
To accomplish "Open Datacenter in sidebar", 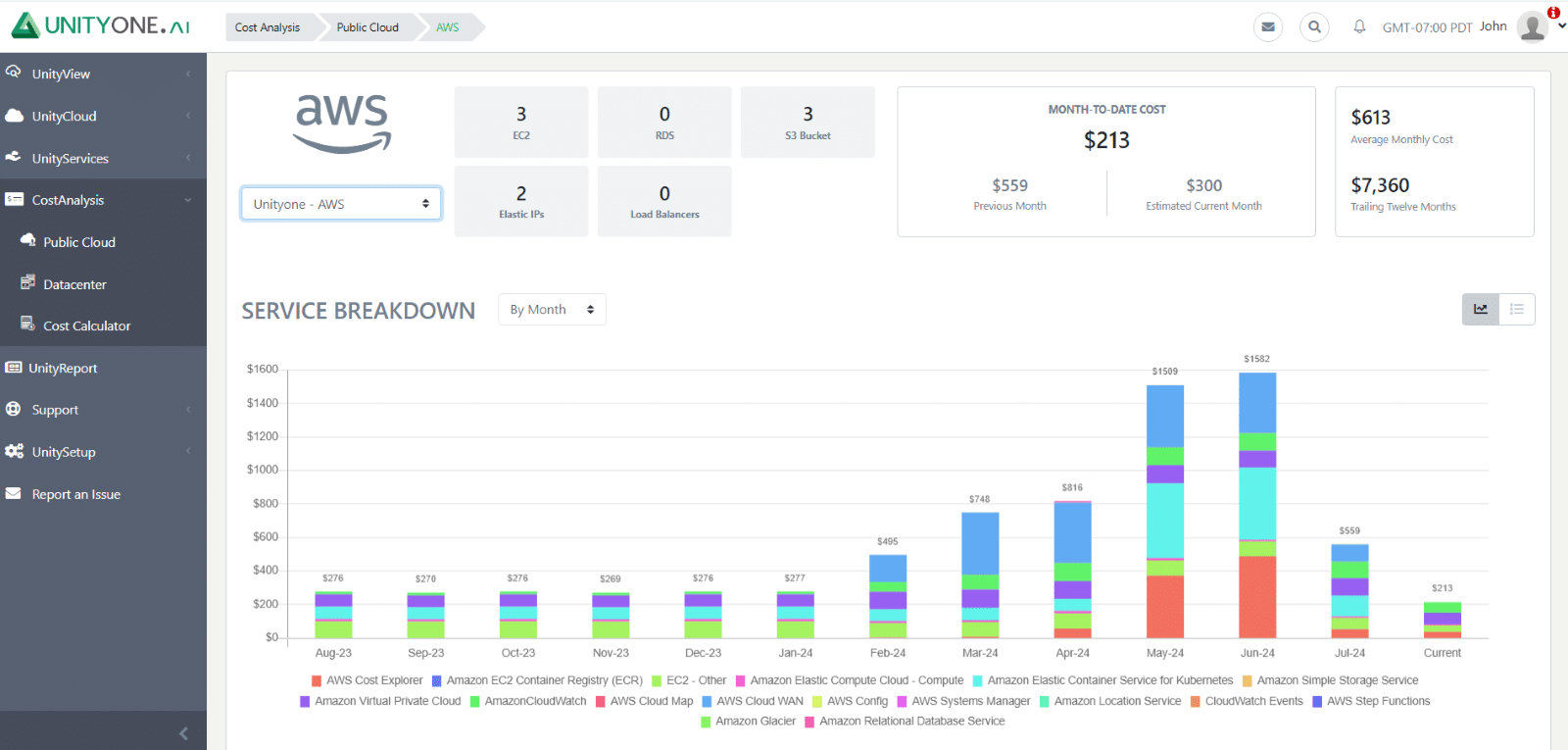I will (74, 284).
